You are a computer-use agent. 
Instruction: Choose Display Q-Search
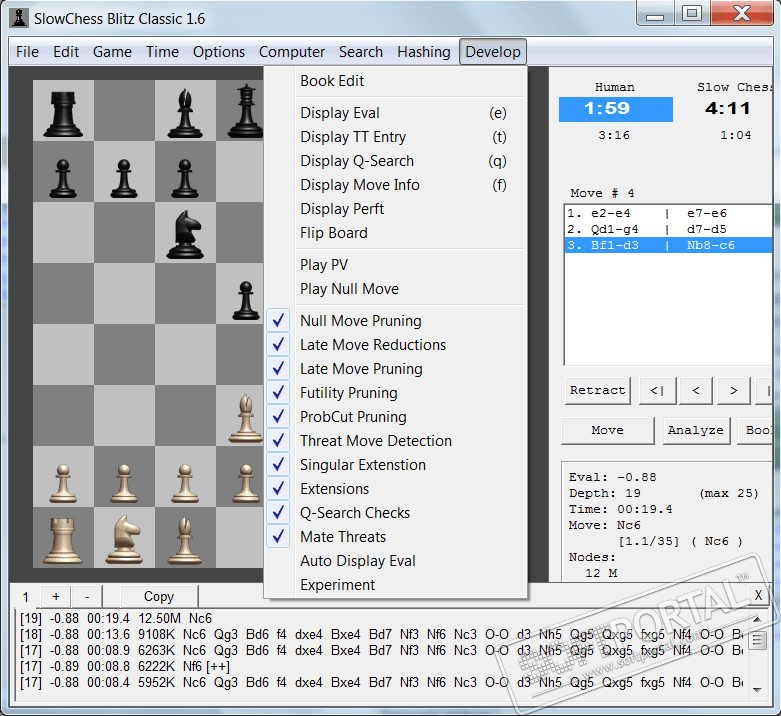point(395,160)
